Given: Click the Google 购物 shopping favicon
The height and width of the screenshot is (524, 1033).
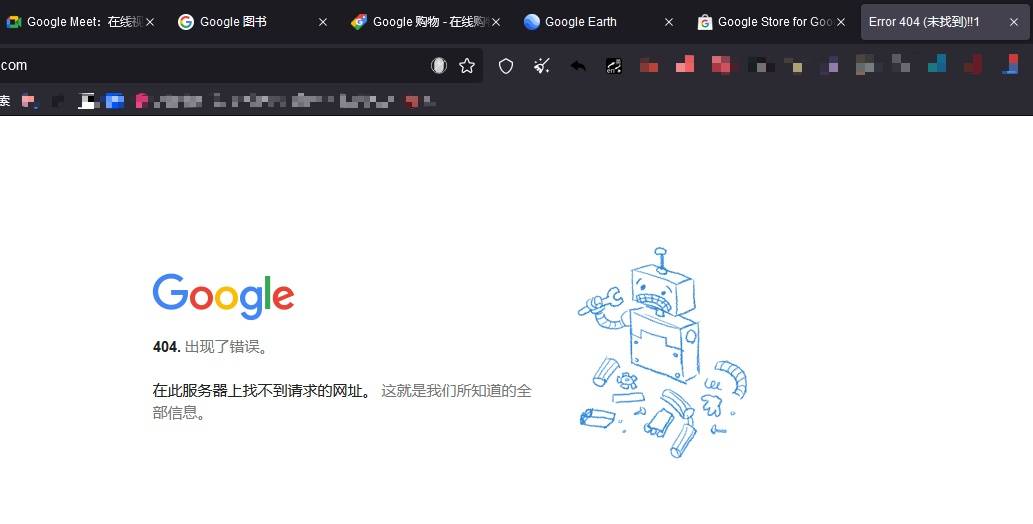Looking at the screenshot, I should [x=358, y=22].
